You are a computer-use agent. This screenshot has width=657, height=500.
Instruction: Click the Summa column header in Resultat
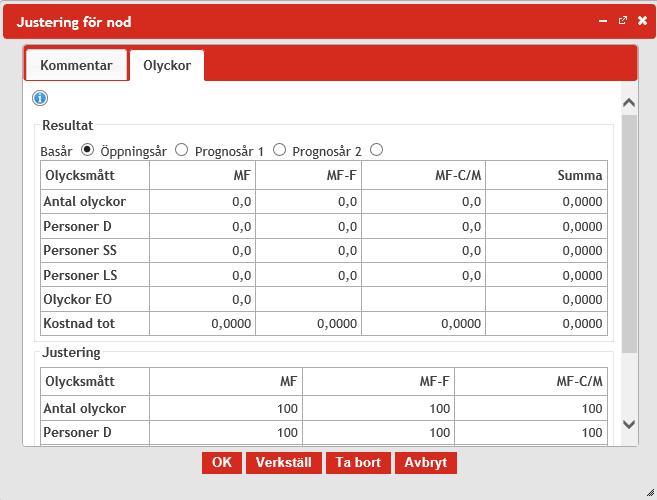pyautogui.click(x=546, y=175)
